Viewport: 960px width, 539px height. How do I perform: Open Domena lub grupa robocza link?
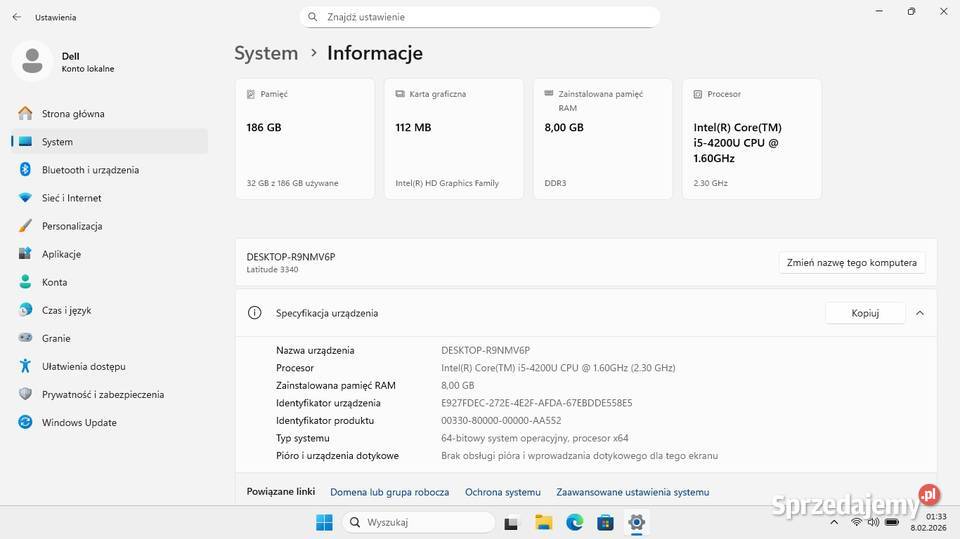[x=389, y=492]
